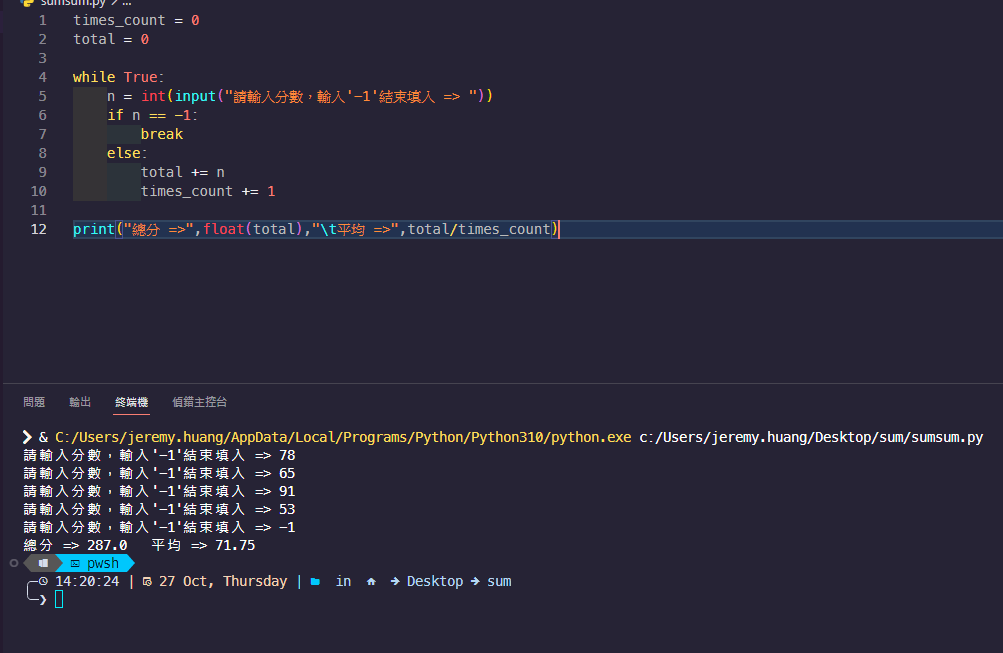Click the terminal input line showing 91
The height and width of the screenshot is (653, 1003).
(159, 491)
